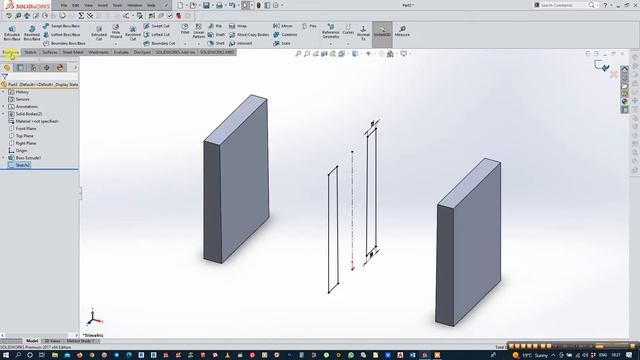Open the DisplayManager tab icon
640x360 pixels.
60,67
